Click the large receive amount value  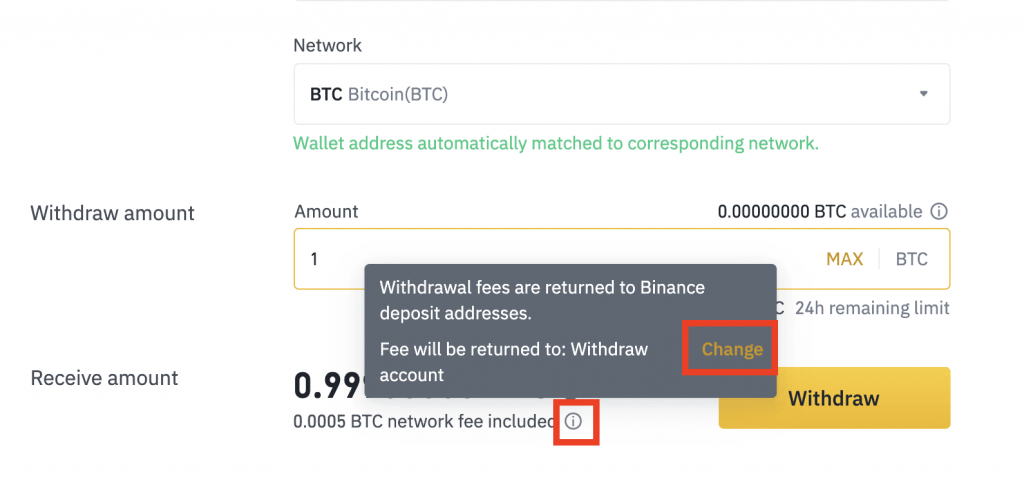pos(328,387)
